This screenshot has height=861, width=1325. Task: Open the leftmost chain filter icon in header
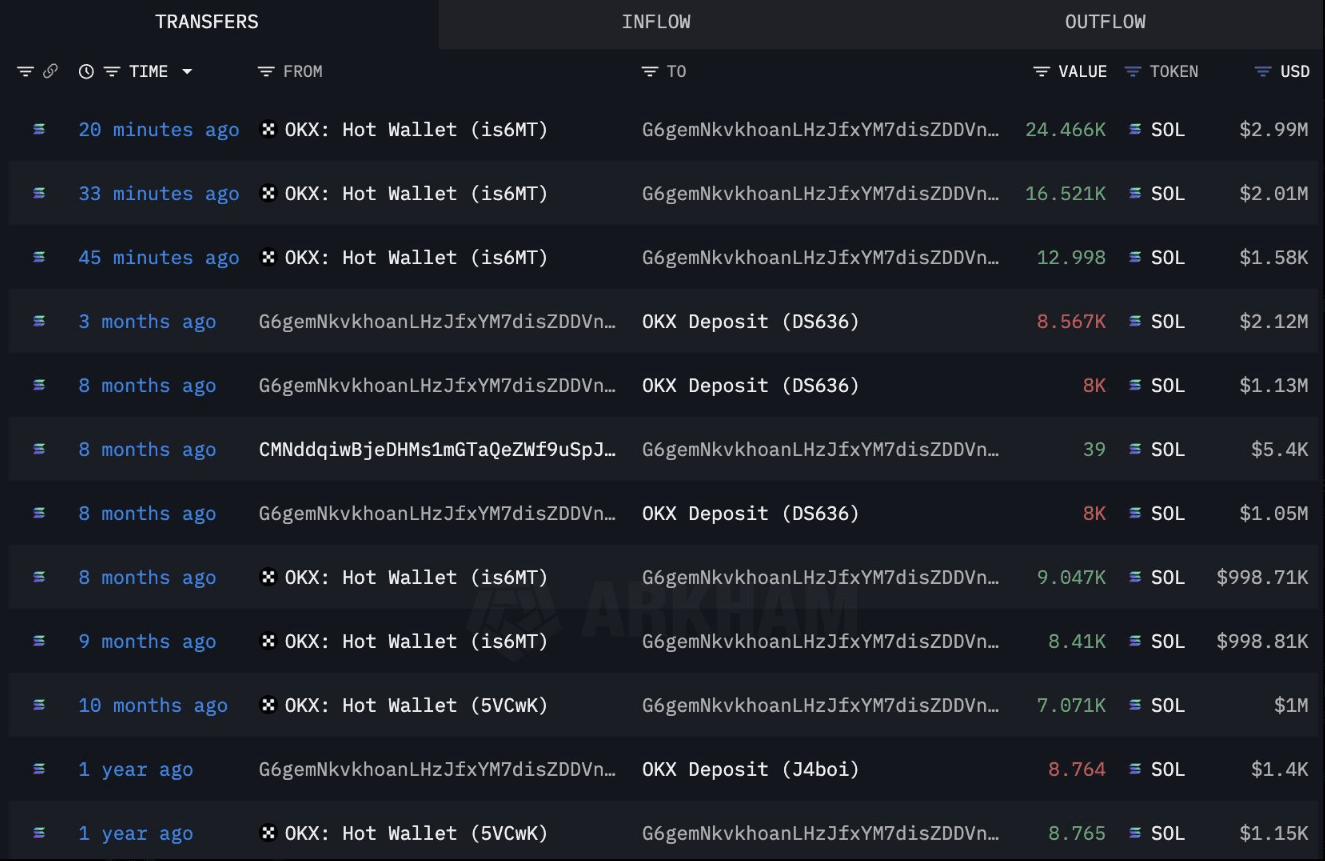coord(25,72)
